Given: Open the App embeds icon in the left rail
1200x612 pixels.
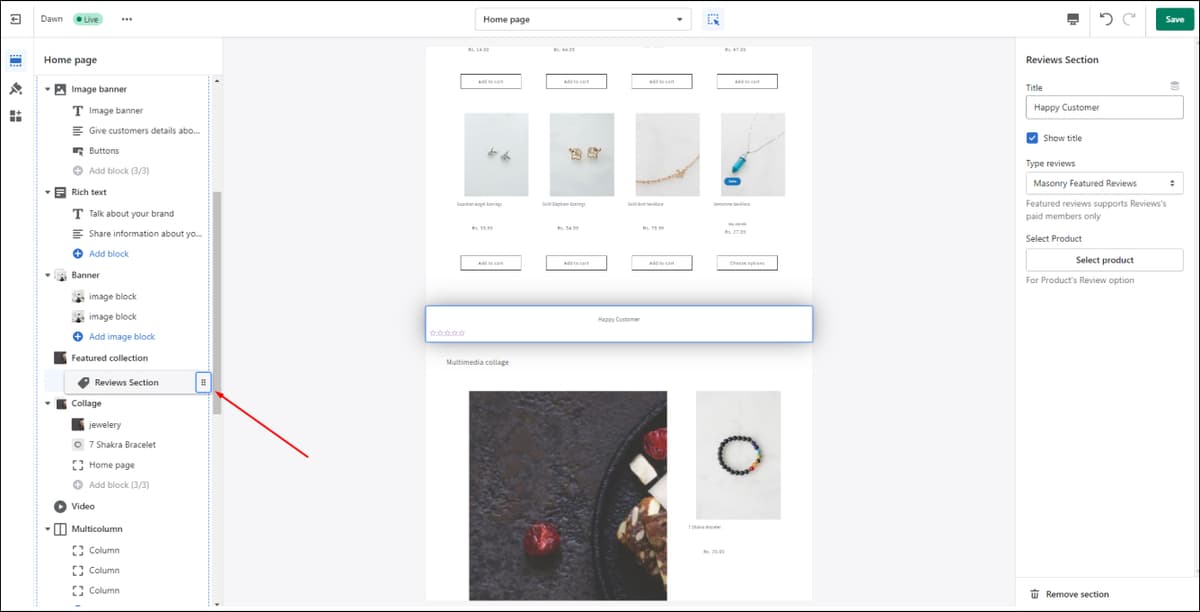Looking at the screenshot, I should (x=16, y=116).
